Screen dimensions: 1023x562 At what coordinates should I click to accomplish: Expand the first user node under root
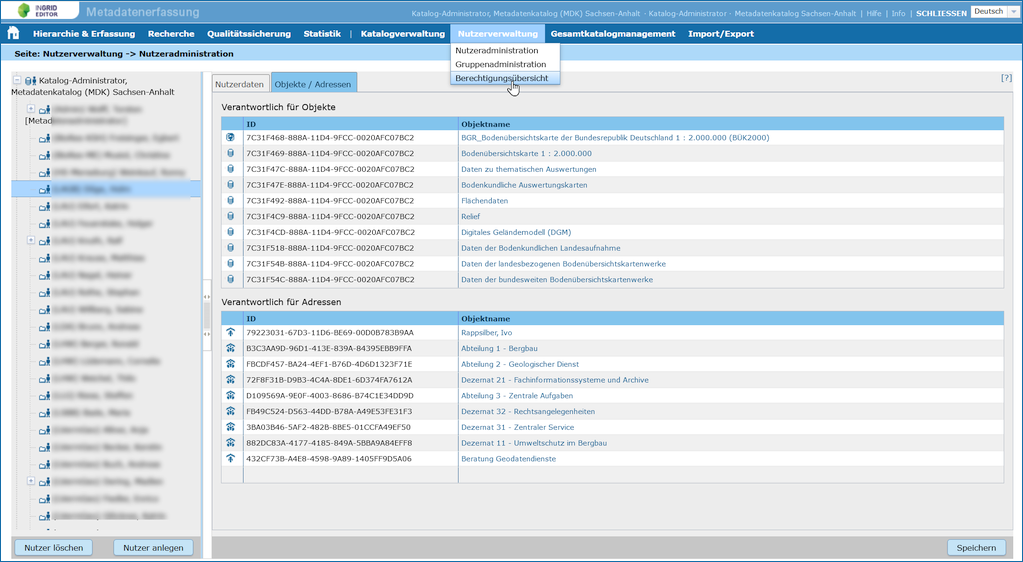point(30,109)
